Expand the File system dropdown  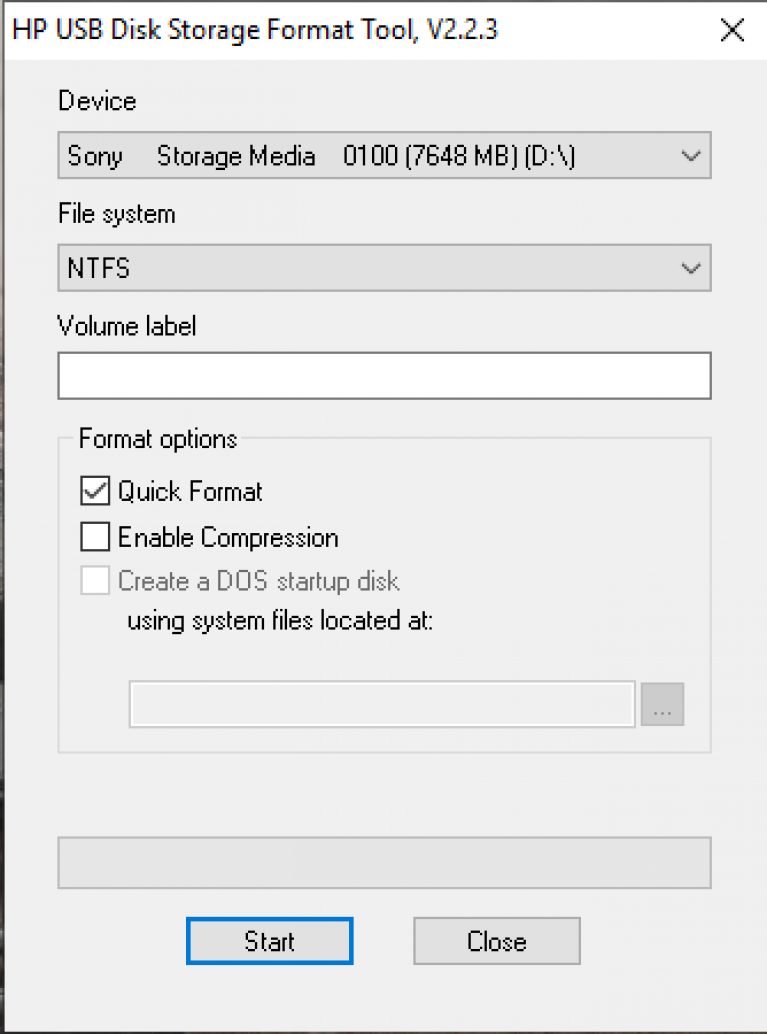384,268
